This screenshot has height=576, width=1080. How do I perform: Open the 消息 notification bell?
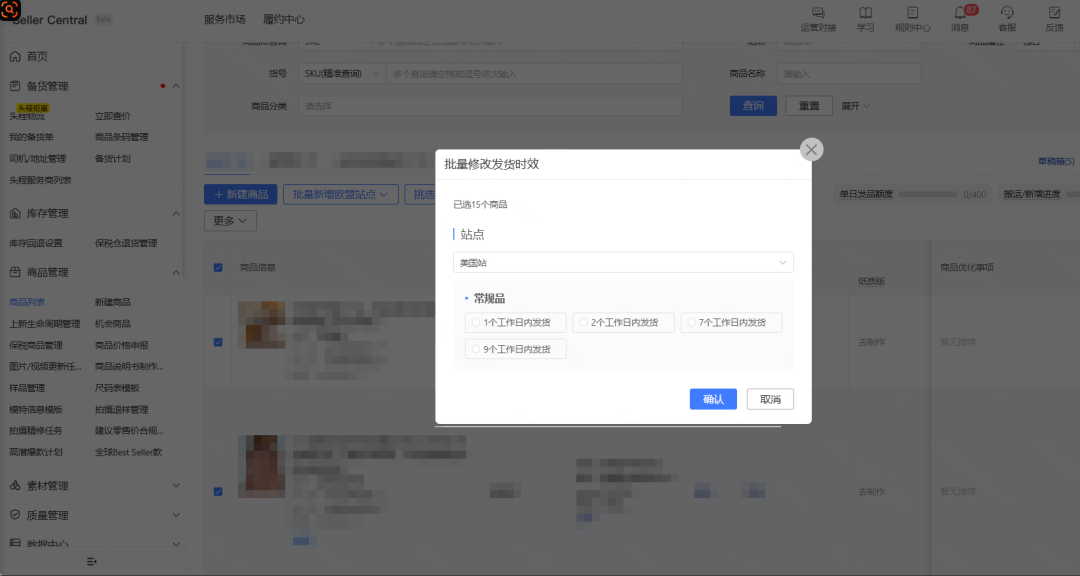click(x=959, y=13)
